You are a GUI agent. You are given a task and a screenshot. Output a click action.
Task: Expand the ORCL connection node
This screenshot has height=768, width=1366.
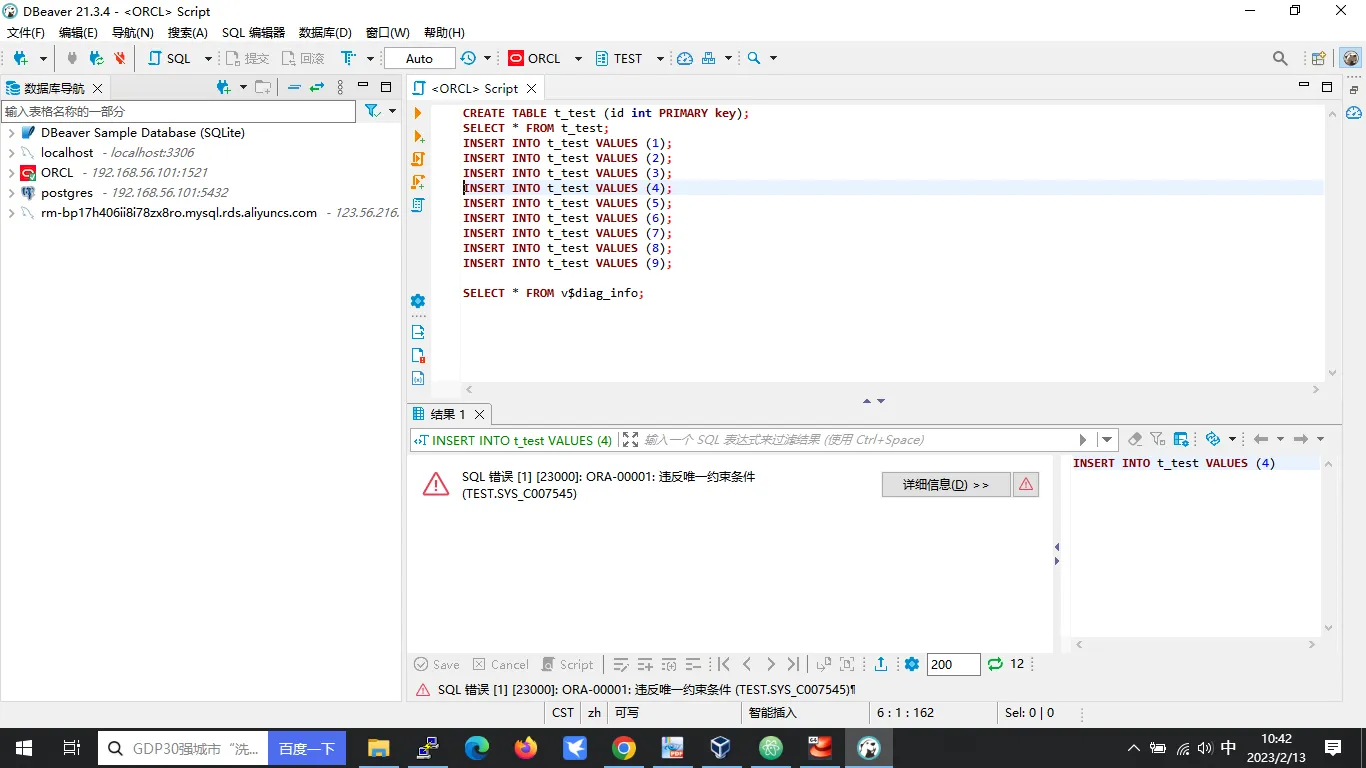tap(11, 173)
